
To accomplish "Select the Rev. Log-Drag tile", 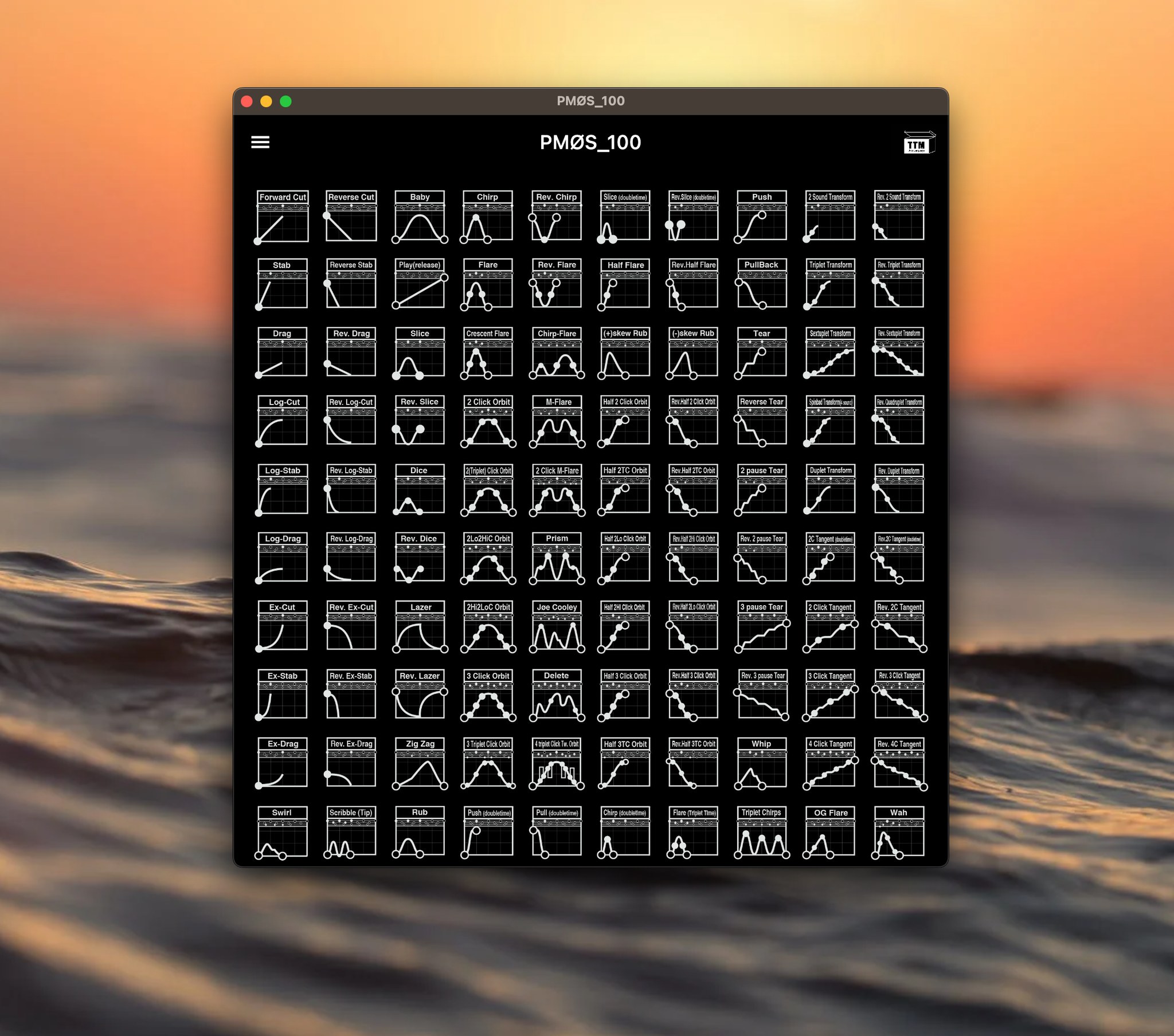I will coord(350,558).
